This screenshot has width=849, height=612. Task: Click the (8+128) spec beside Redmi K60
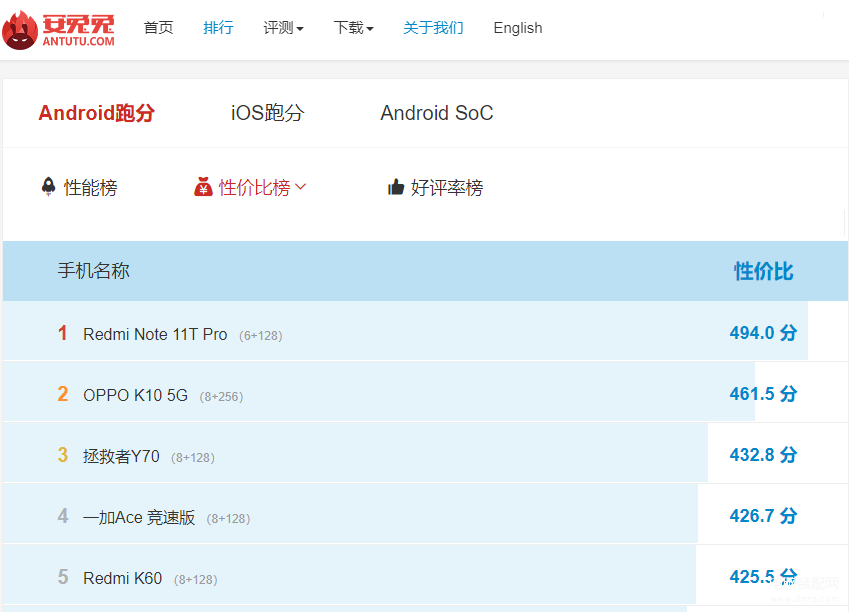[x=195, y=580]
